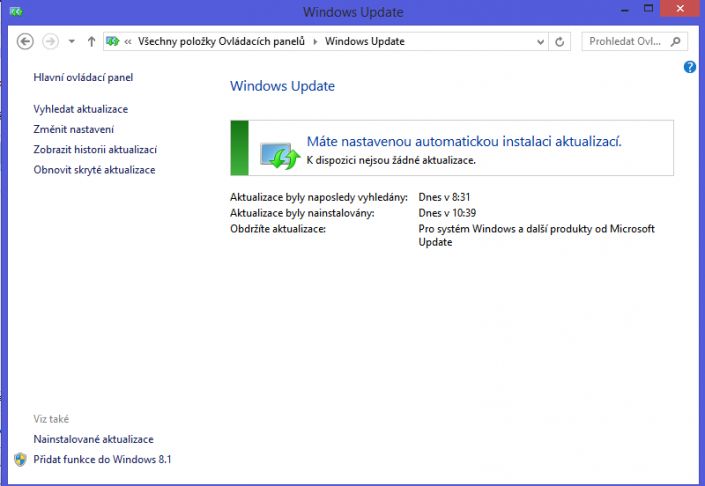Click Máte nastavenou automatickou instalaci aktualizací

[464, 141]
